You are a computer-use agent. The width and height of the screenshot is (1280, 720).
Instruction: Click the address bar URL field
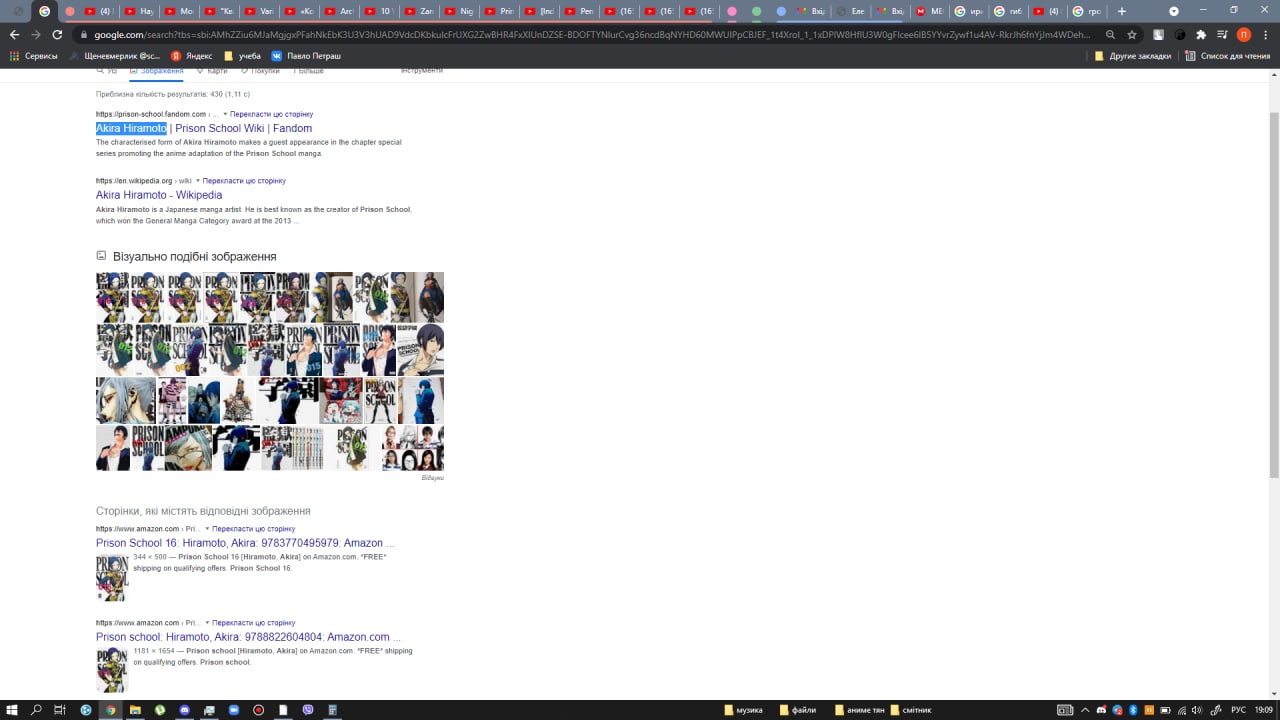[x=590, y=35]
